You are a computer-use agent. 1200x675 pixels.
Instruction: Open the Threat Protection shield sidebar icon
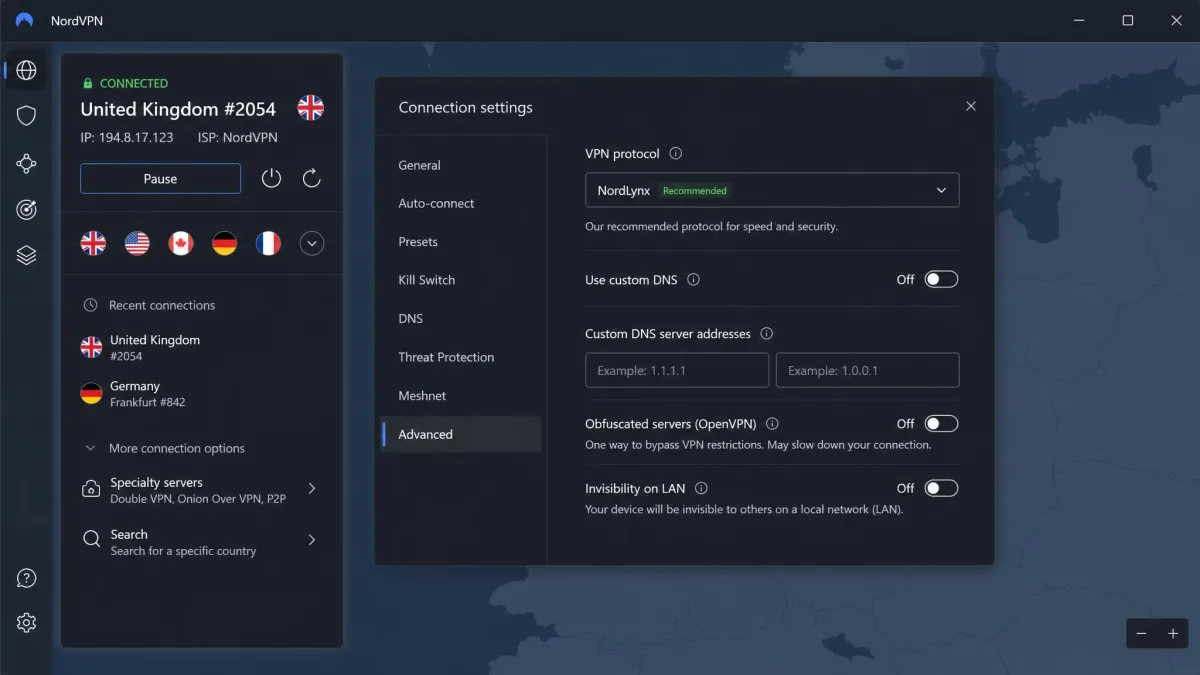tap(27, 116)
